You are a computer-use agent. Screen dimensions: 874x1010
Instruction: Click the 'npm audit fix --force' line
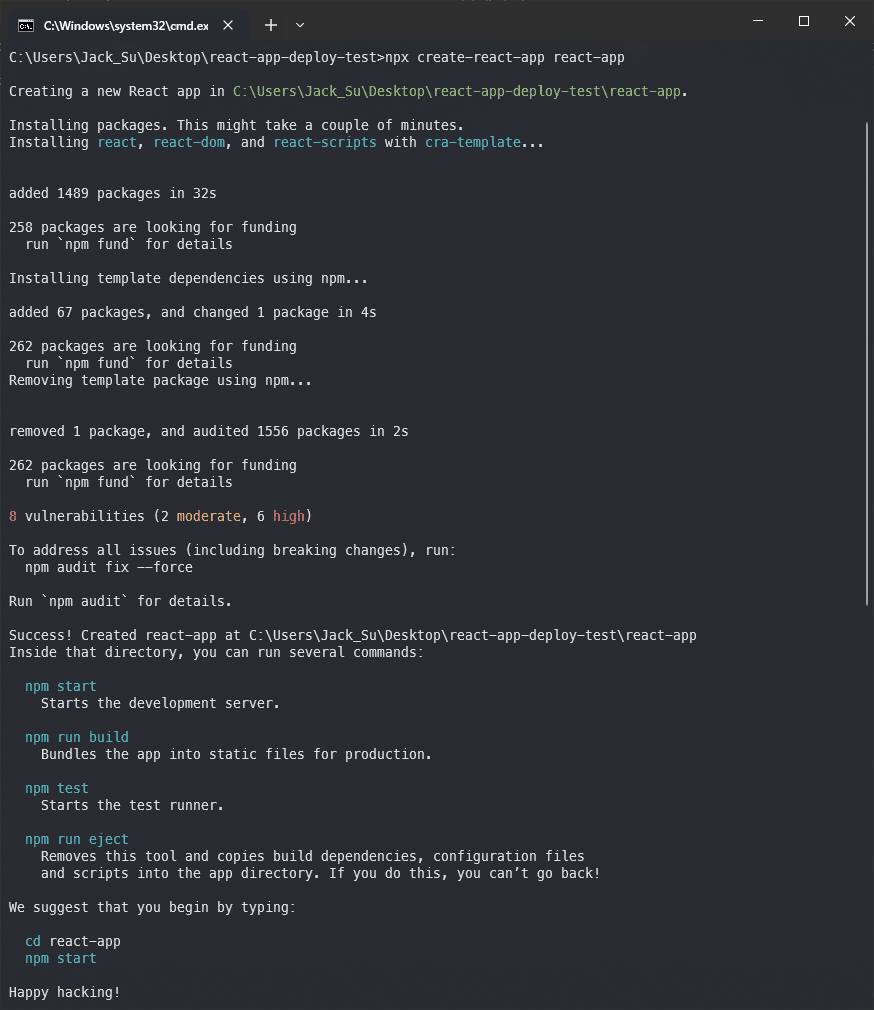(x=109, y=567)
